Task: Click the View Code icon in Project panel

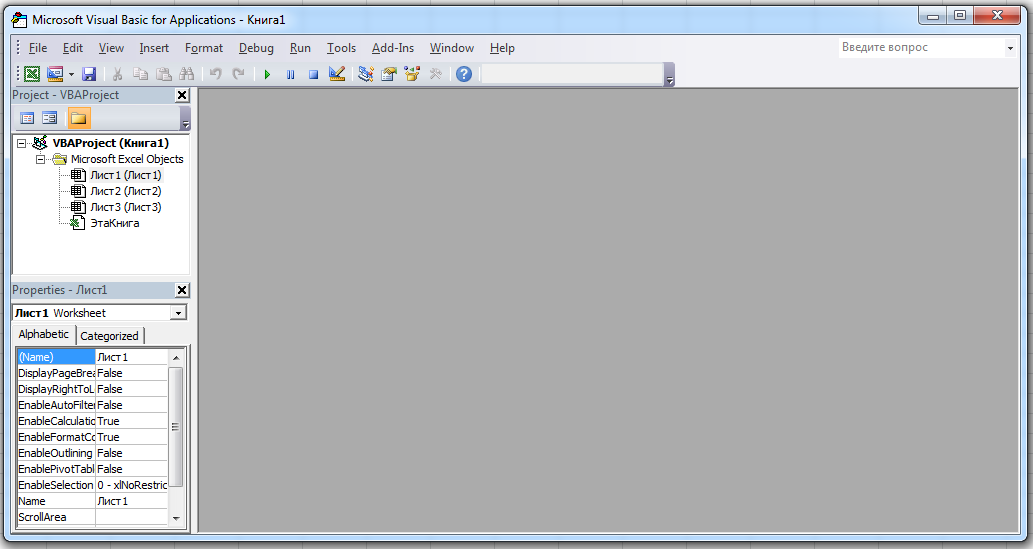Action: point(27,118)
